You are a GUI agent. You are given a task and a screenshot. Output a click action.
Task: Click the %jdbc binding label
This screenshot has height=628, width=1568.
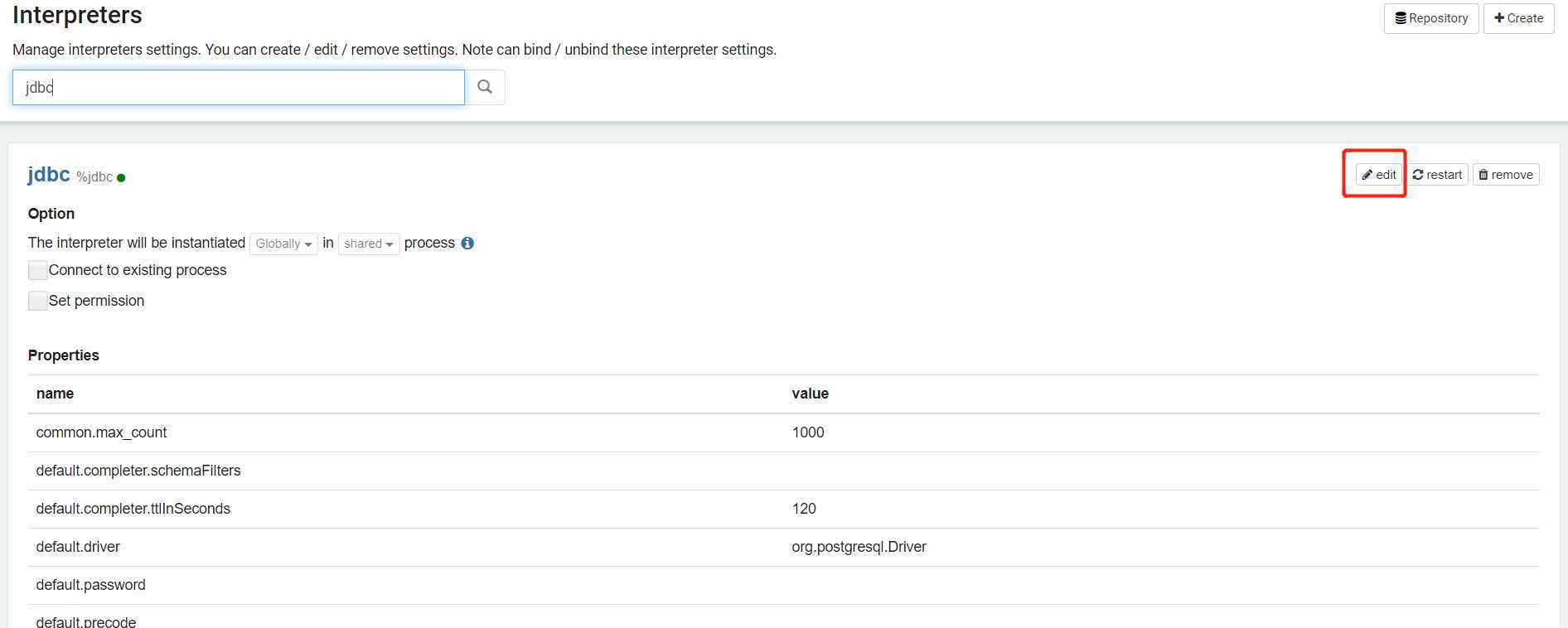tap(94, 176)
